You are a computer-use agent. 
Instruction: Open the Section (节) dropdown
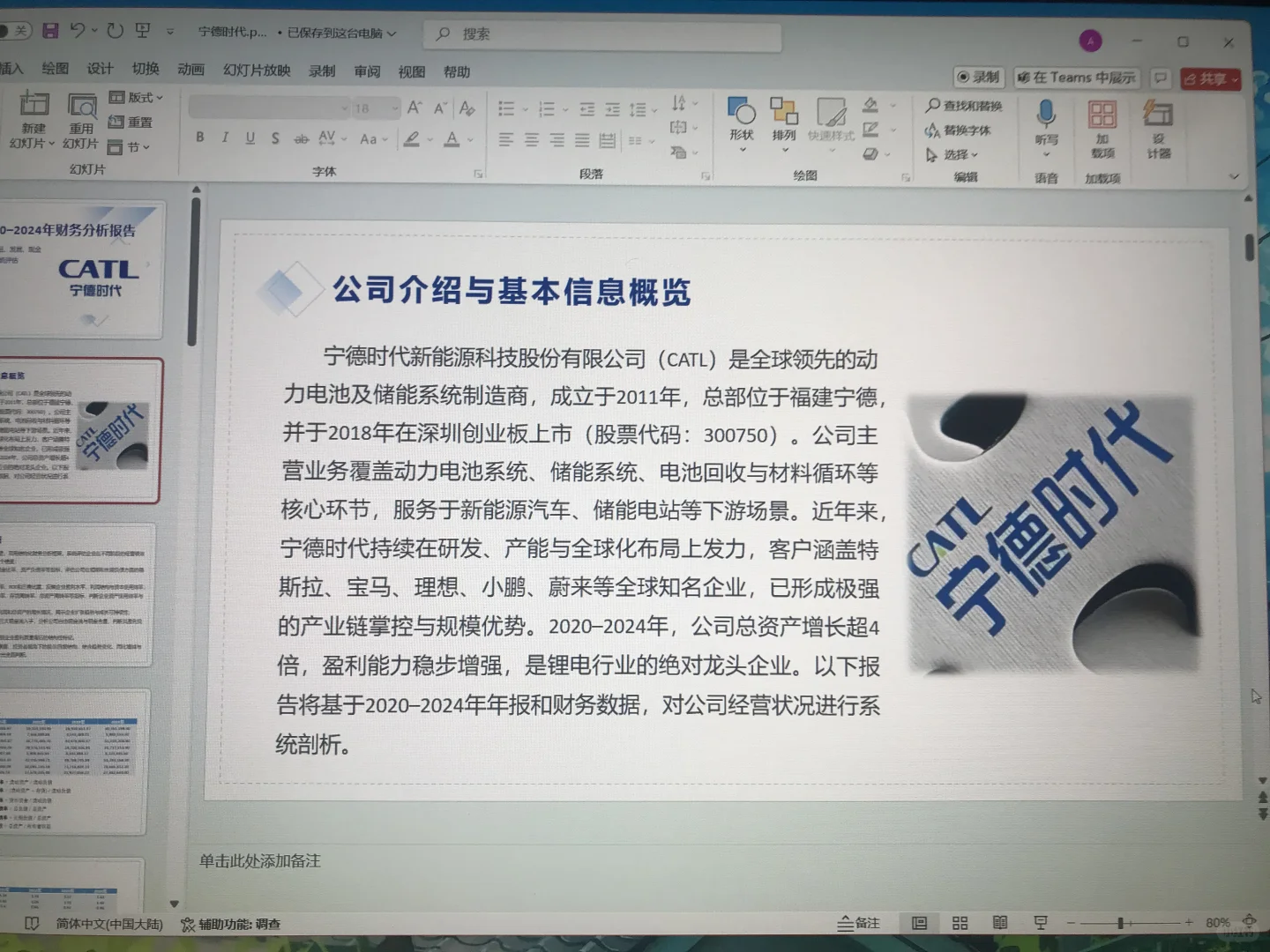click(x=129, y=147)
